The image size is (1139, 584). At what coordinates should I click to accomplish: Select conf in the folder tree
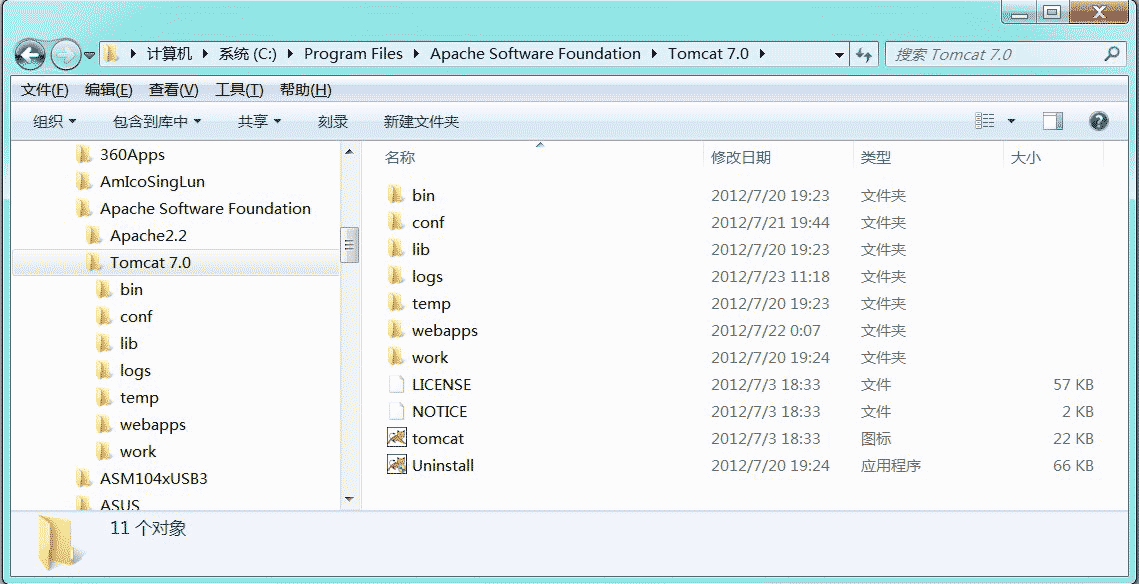pyautogui.click(x=137, y=317)
